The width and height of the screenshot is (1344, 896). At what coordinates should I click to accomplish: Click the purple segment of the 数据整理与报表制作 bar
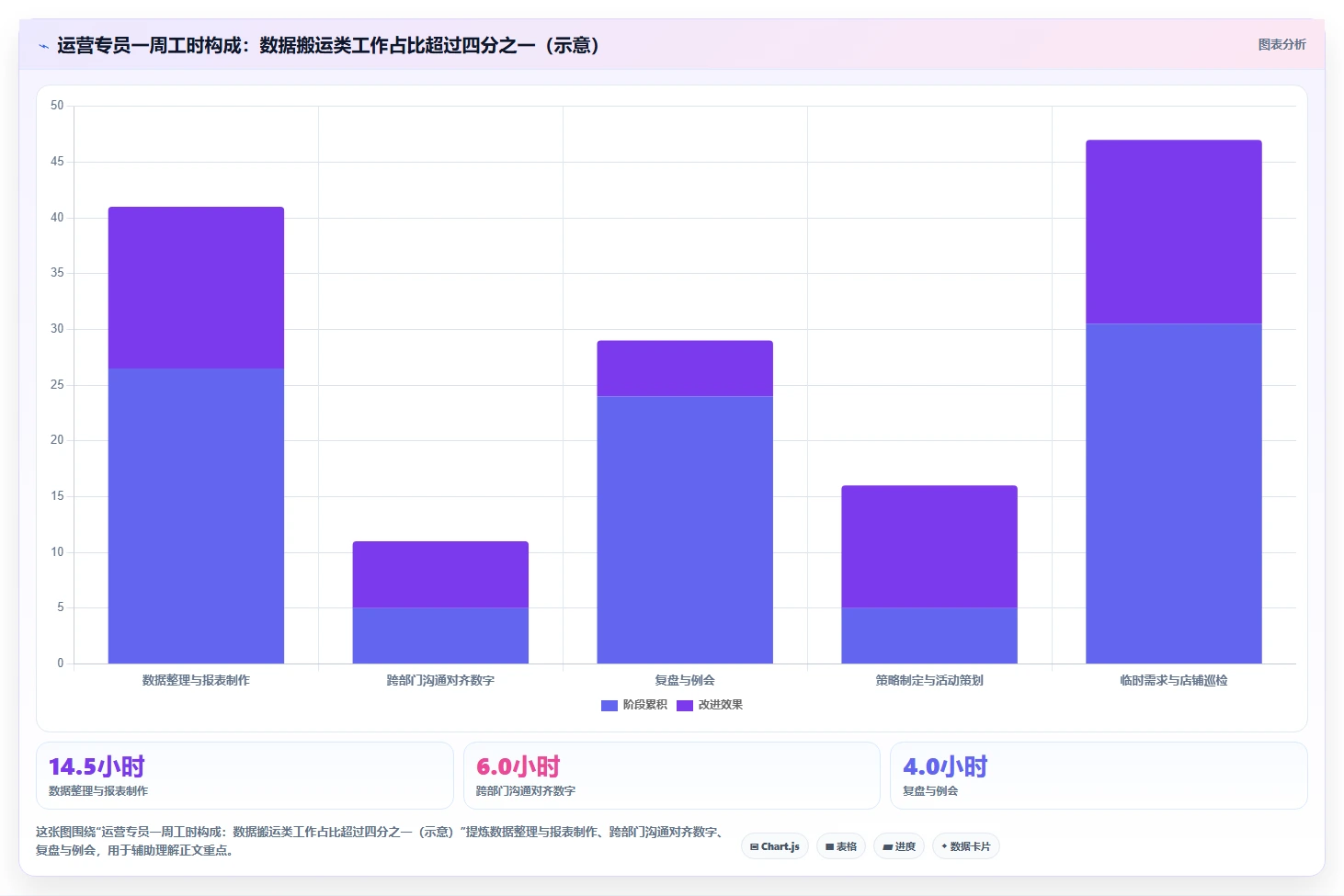click(x=196, y=288)
